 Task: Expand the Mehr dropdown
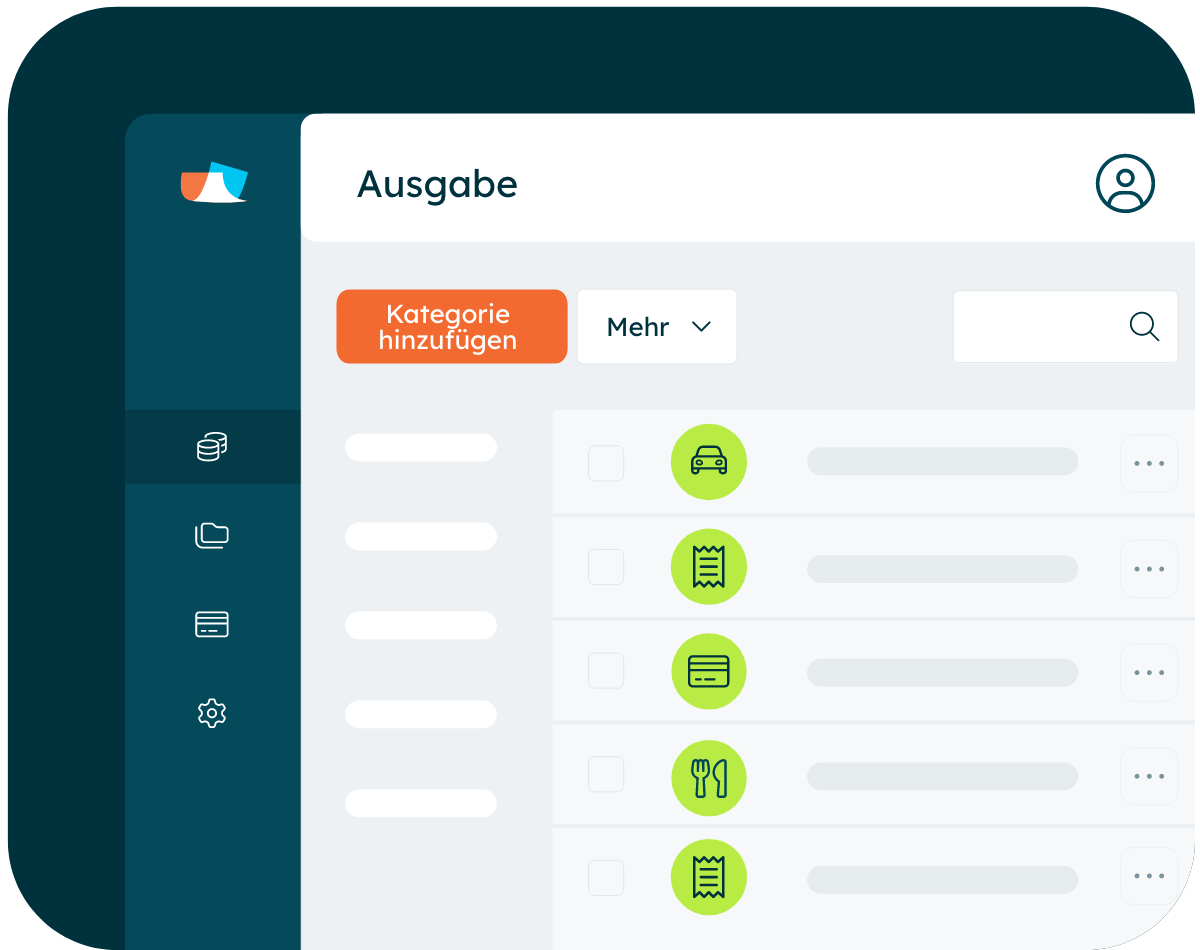point(657,327)
